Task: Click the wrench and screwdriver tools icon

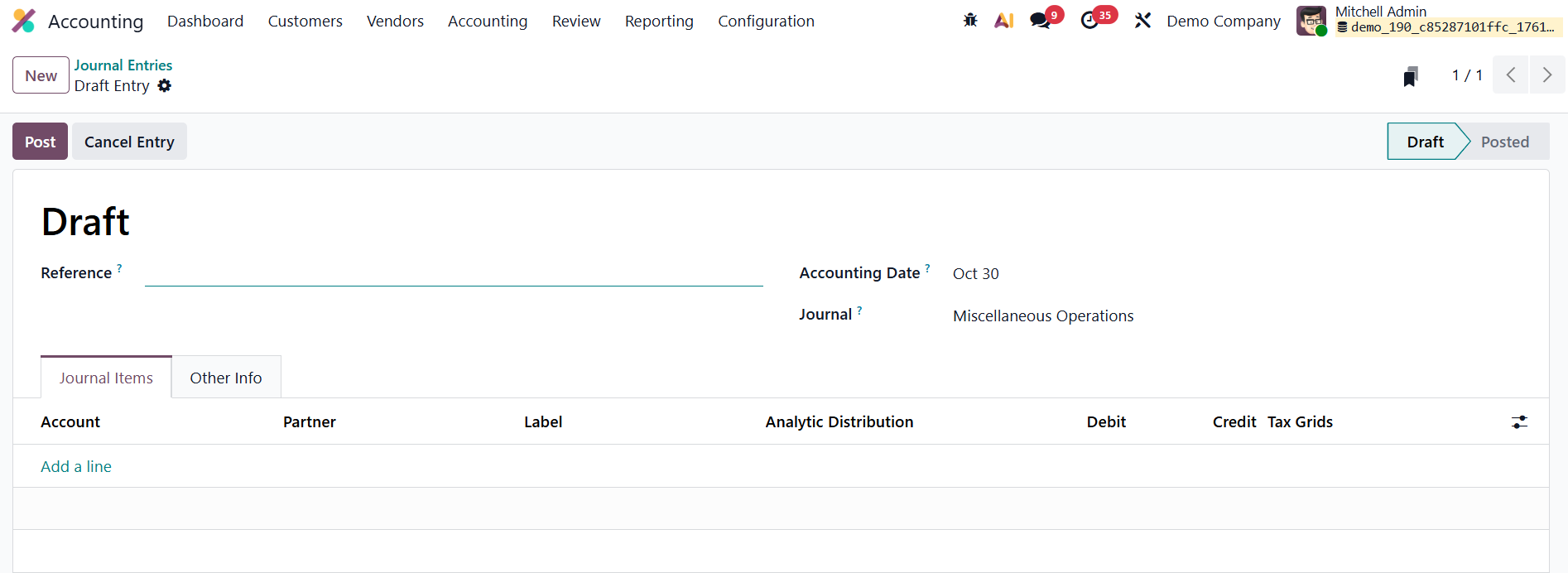Action: 1142,21
